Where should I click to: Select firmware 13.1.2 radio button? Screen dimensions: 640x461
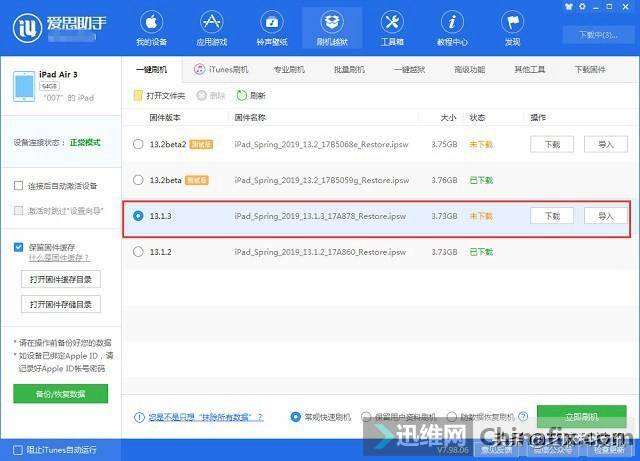138,252
